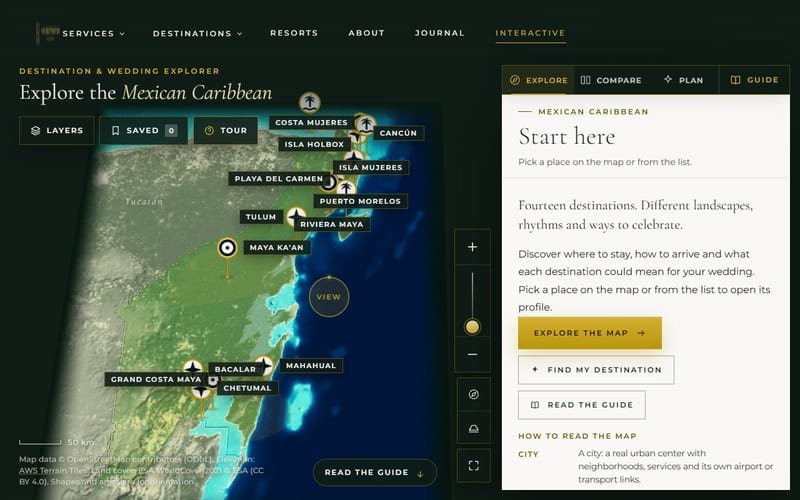Image resolution: width=800 pixels, height=500 pixels.
Task: Click the zoom slider handle
Action: pos(472,327)
